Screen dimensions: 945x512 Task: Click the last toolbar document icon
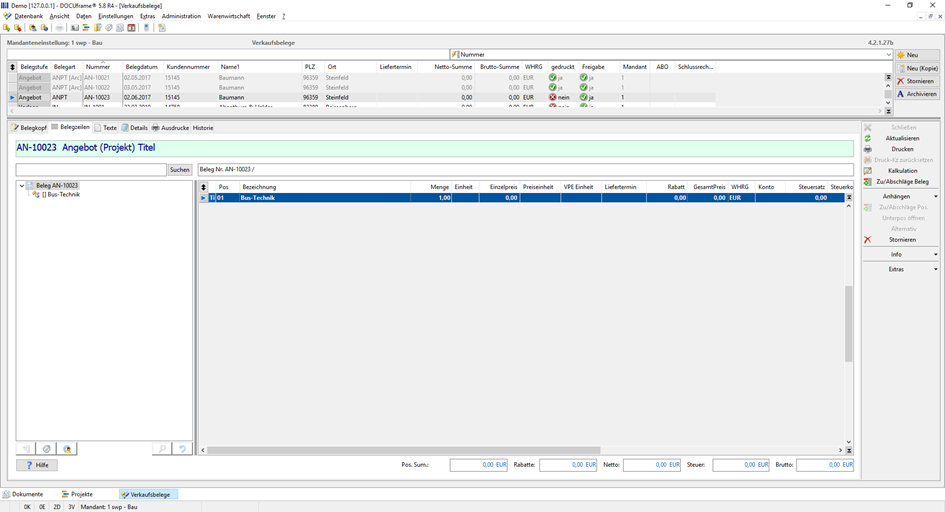(162, 28)
